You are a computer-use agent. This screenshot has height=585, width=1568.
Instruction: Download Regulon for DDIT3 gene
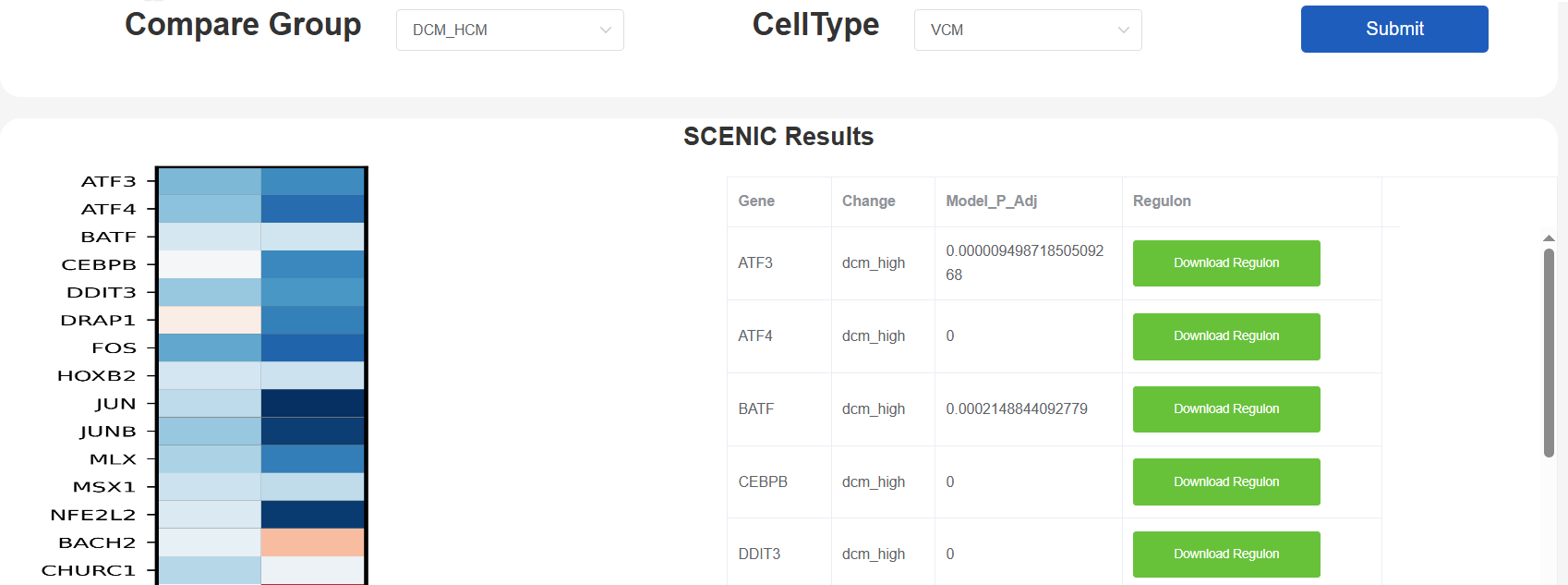(1225, 555)
